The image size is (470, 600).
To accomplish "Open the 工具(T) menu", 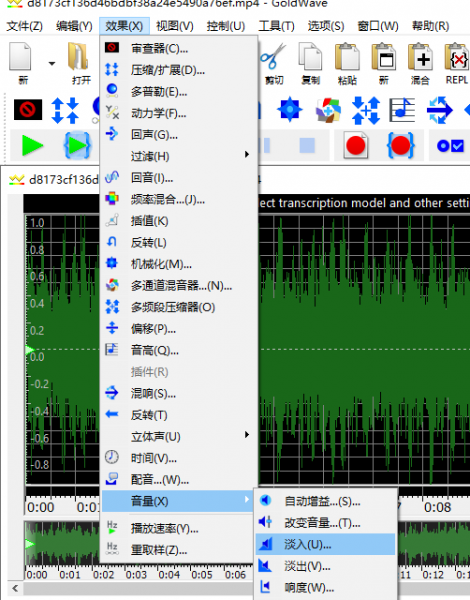I will (x=276, y=26).
